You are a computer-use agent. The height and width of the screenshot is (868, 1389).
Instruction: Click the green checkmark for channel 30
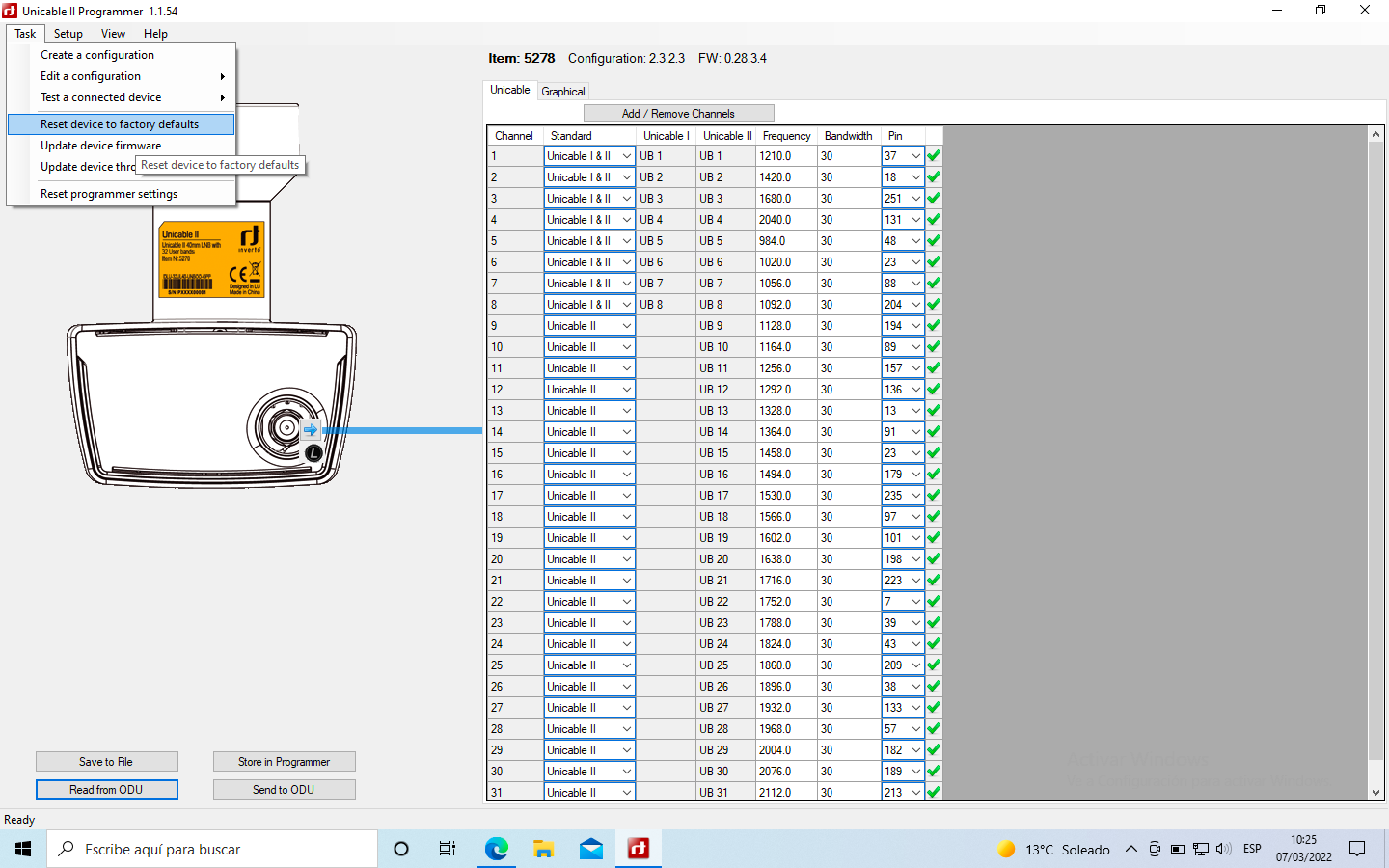click(934, 772)
